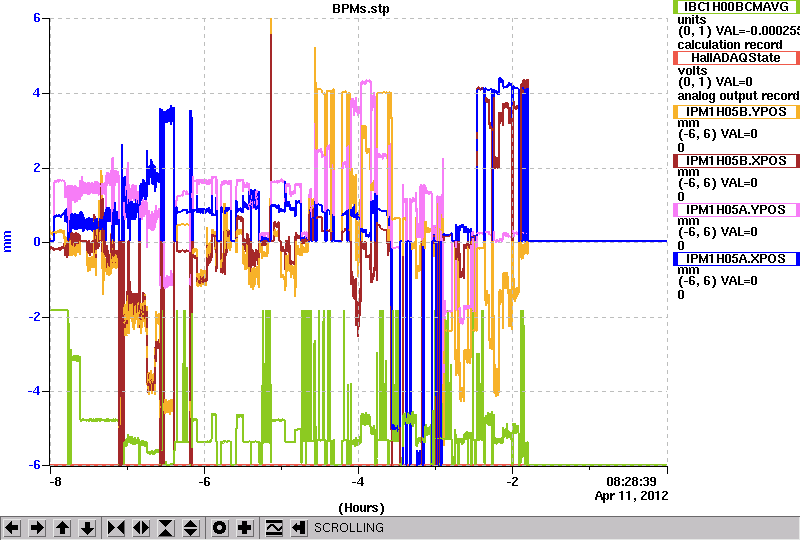Shift the plot up with up arrow
Image resolution: width=800 pixels, height=540 pixels.
(x=62, y=528)
